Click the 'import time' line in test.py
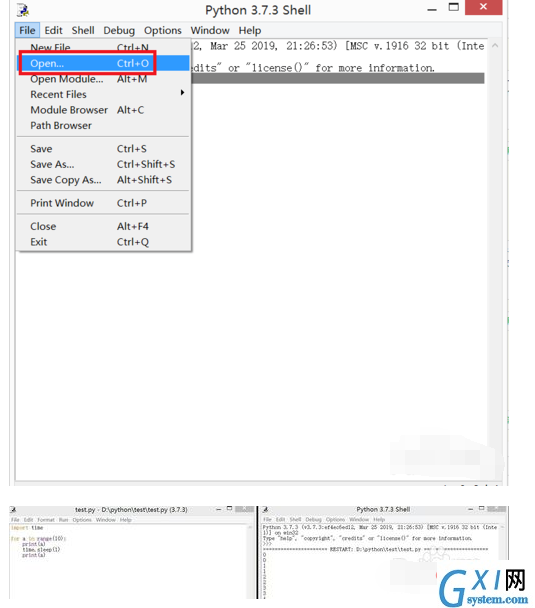Screen dimensions: 535x608 (x=27, y=528)
